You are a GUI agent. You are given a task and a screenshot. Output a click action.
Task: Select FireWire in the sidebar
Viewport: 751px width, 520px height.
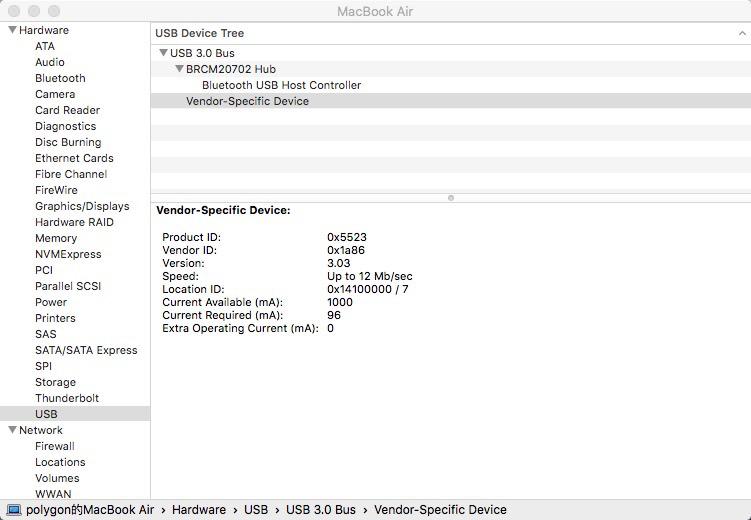56,190
